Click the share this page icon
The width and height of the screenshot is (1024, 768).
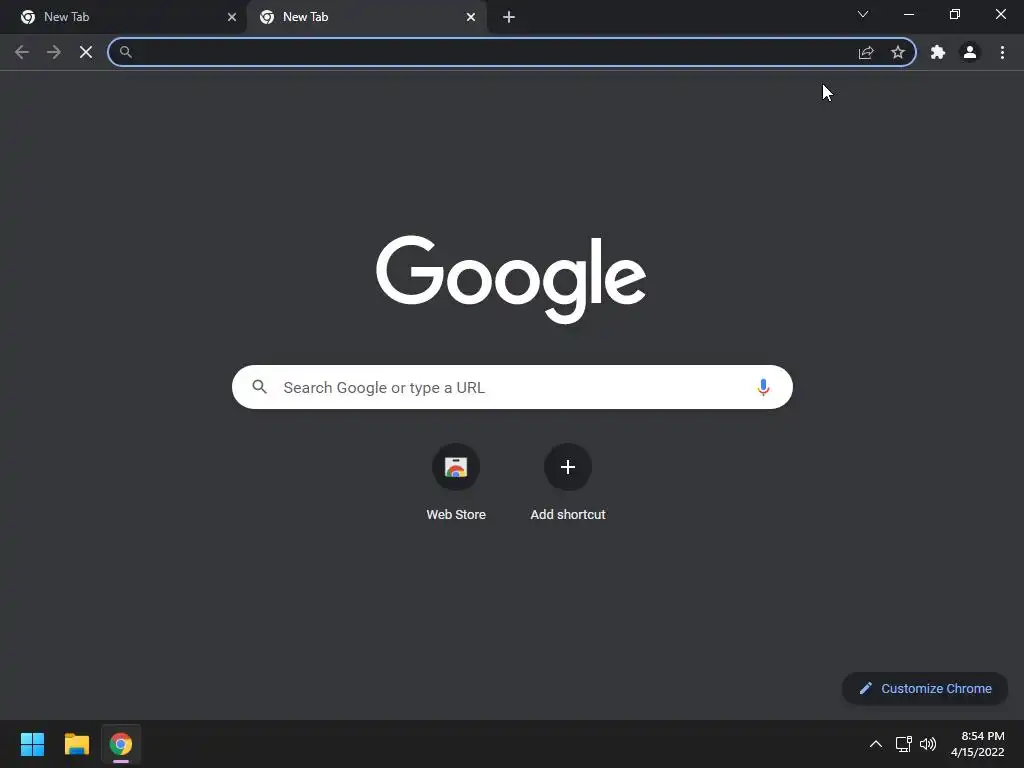point(866,52)
